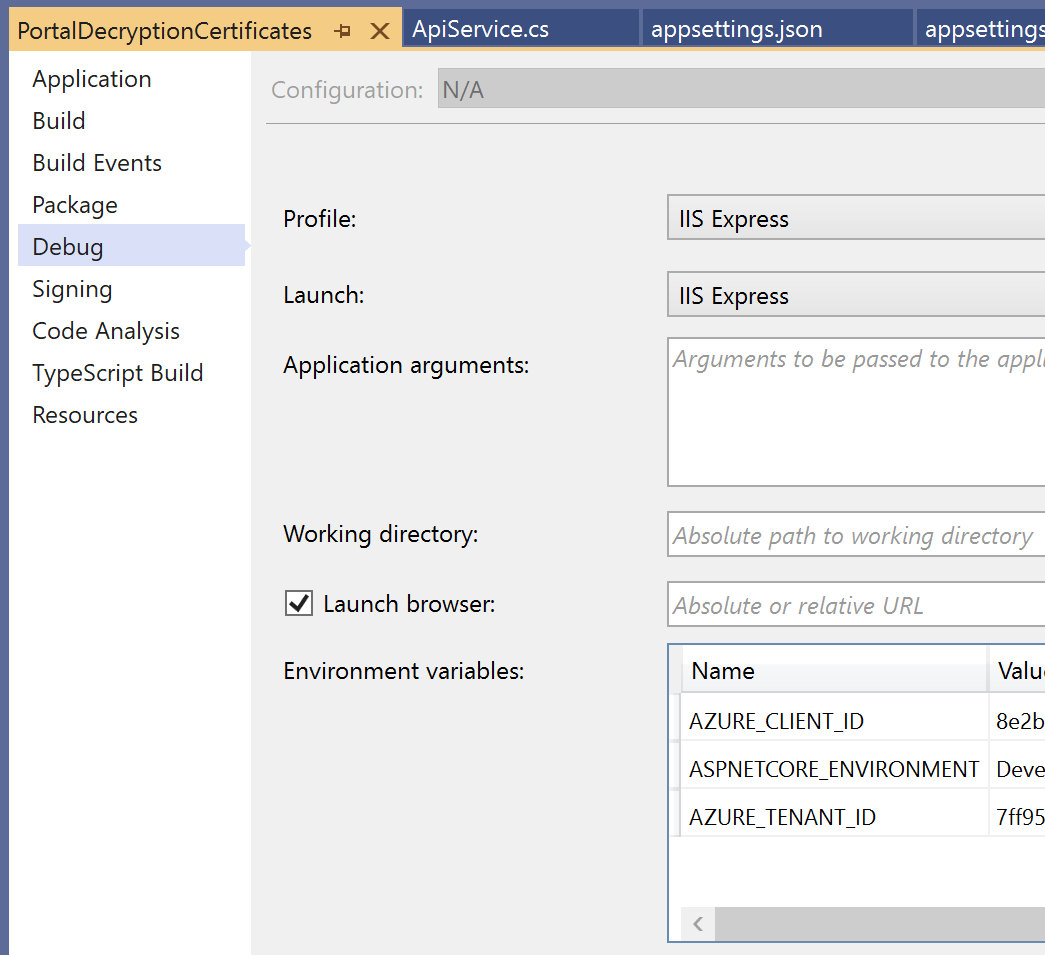Pin the PortalDecryptionCertificates tab
1045x955 pixels.
coord(343,31)
